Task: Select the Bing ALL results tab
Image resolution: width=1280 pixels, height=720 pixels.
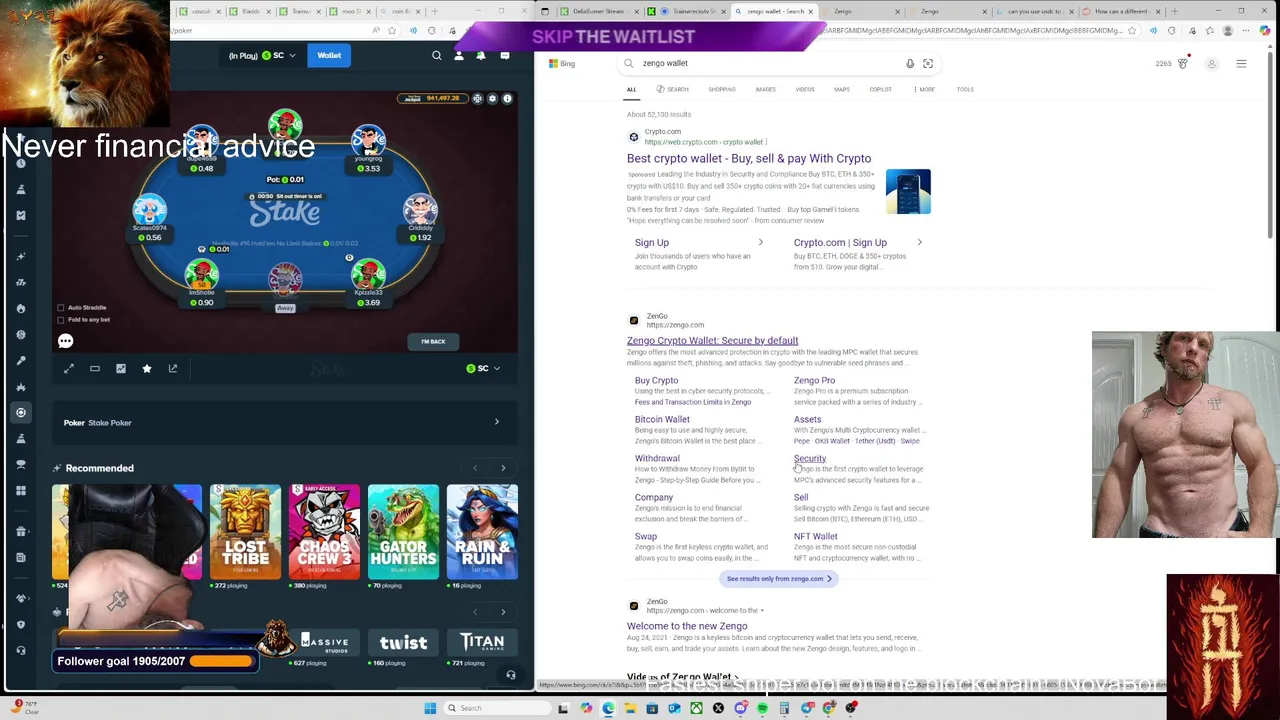Action: coord(631,90)
